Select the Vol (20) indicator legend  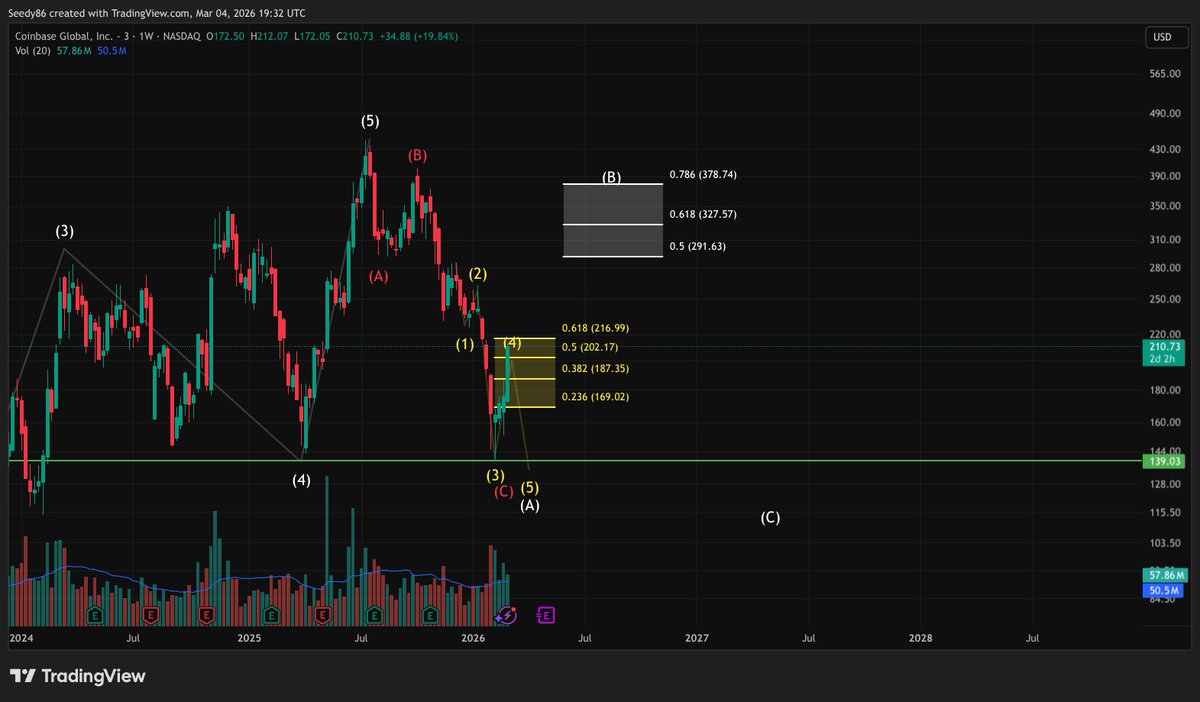click(34, 50)
